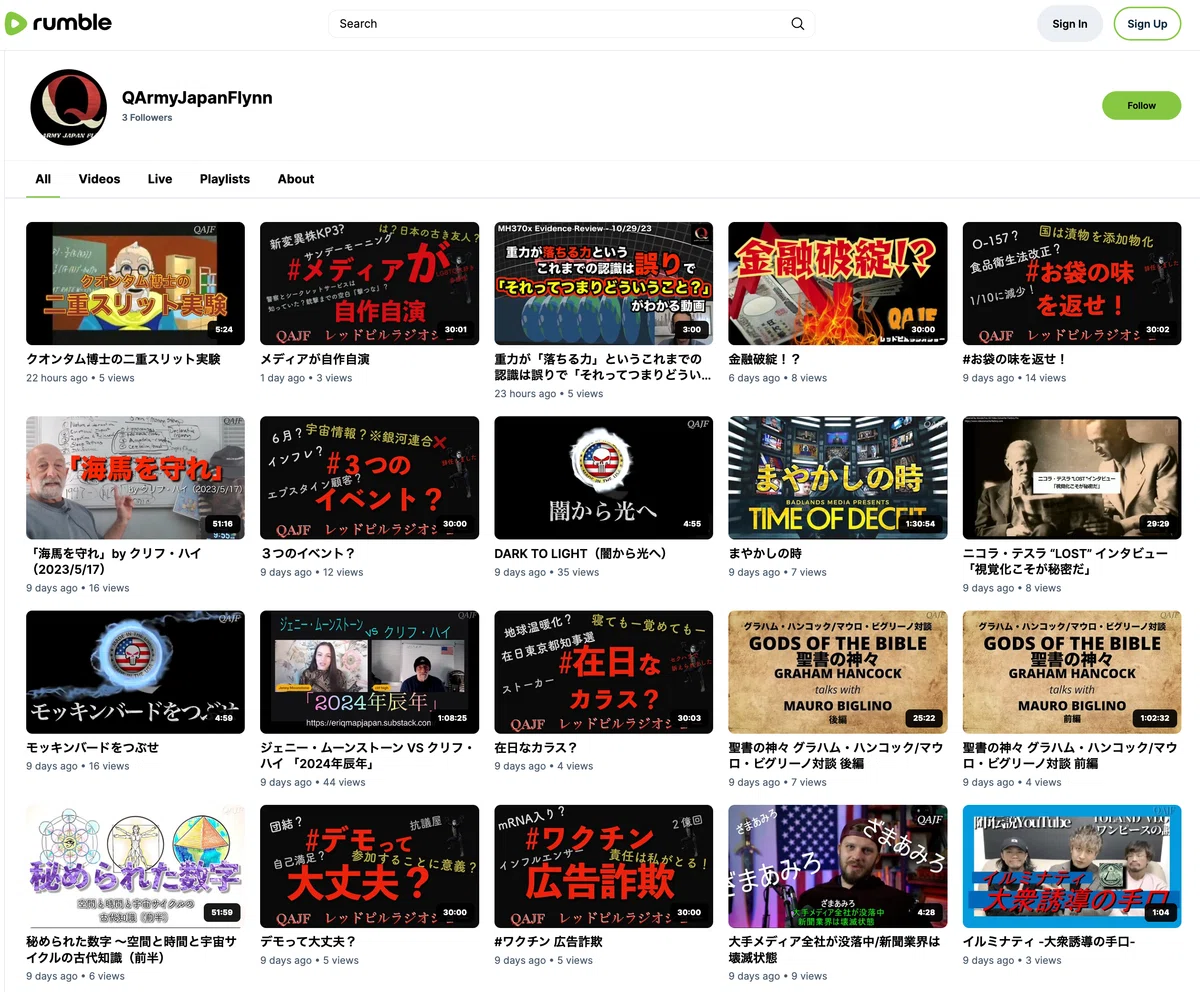The height and width of the screenshot is (992, 1200).
Task: Open the Playlists tab
Action: (x=225, y=179)
